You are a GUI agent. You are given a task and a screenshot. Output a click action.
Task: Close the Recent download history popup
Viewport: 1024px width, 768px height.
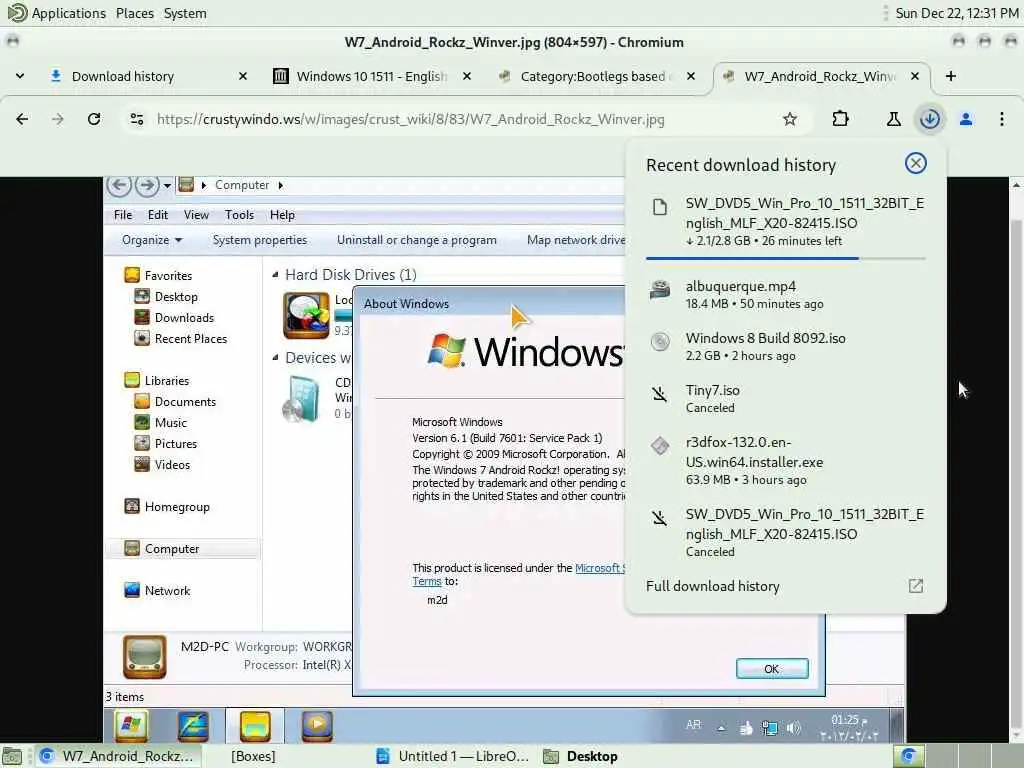tap(916, 163)
